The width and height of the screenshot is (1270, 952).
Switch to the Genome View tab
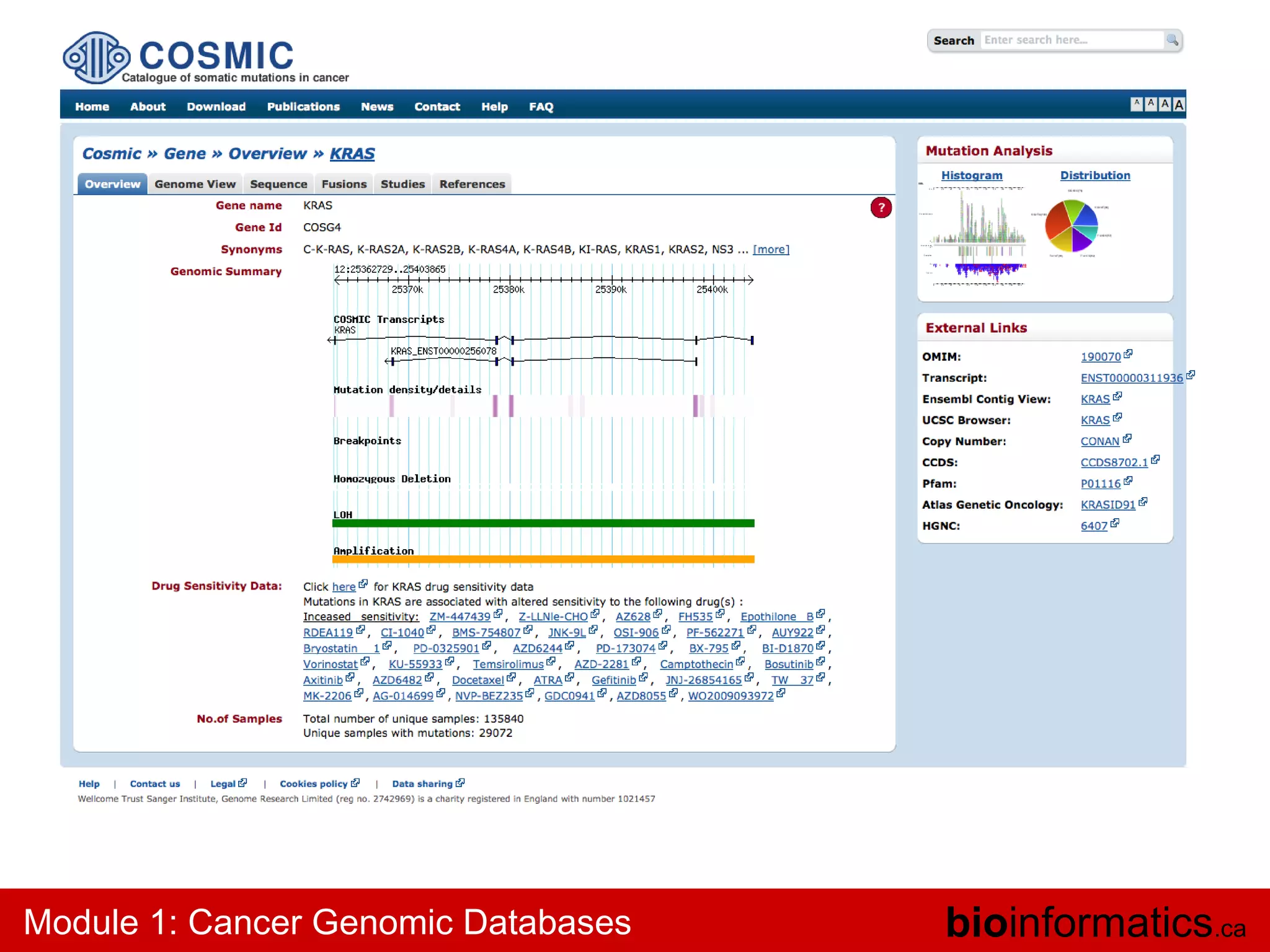(195, 184)
